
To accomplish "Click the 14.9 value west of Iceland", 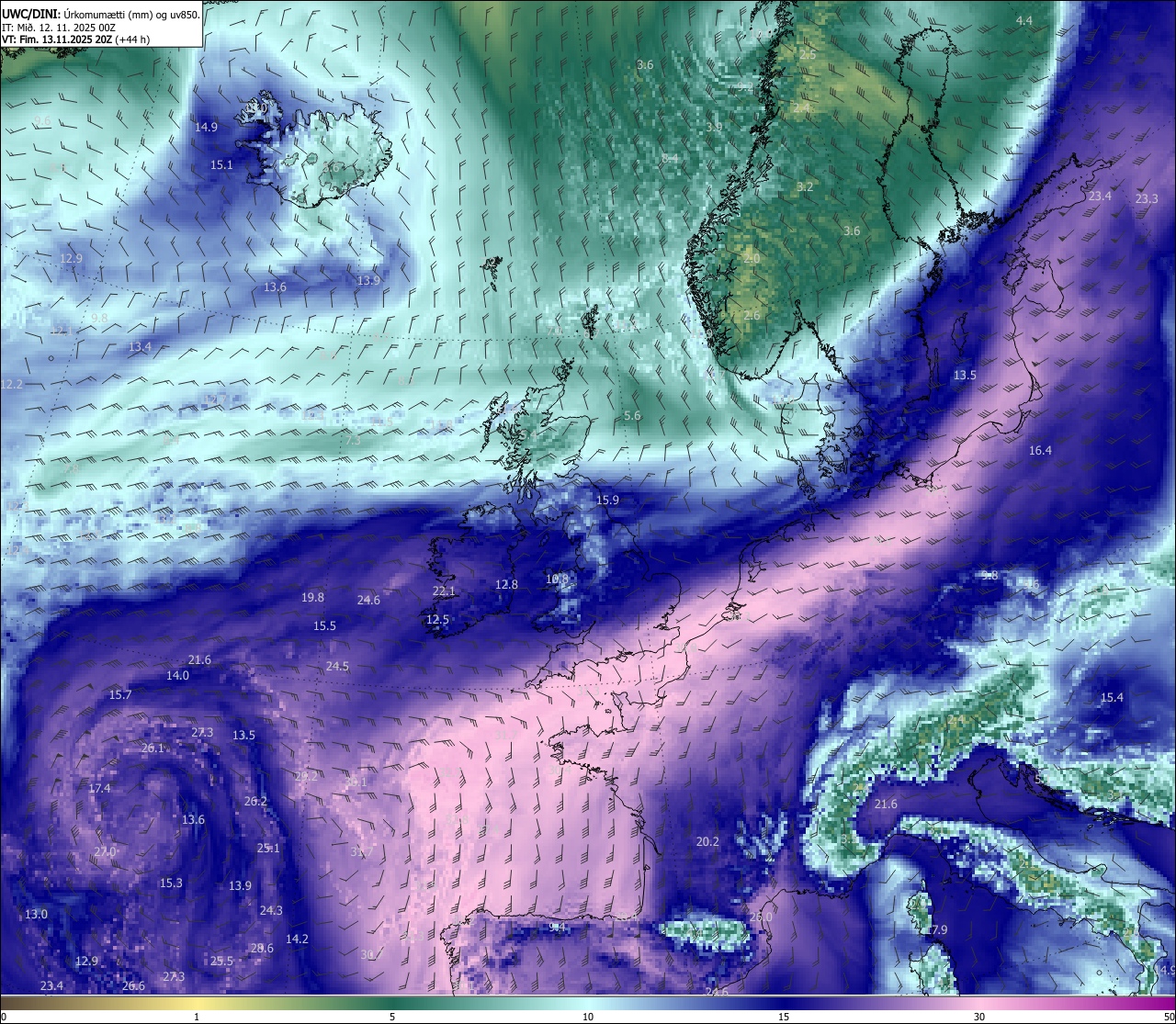I will click(207, 127).
